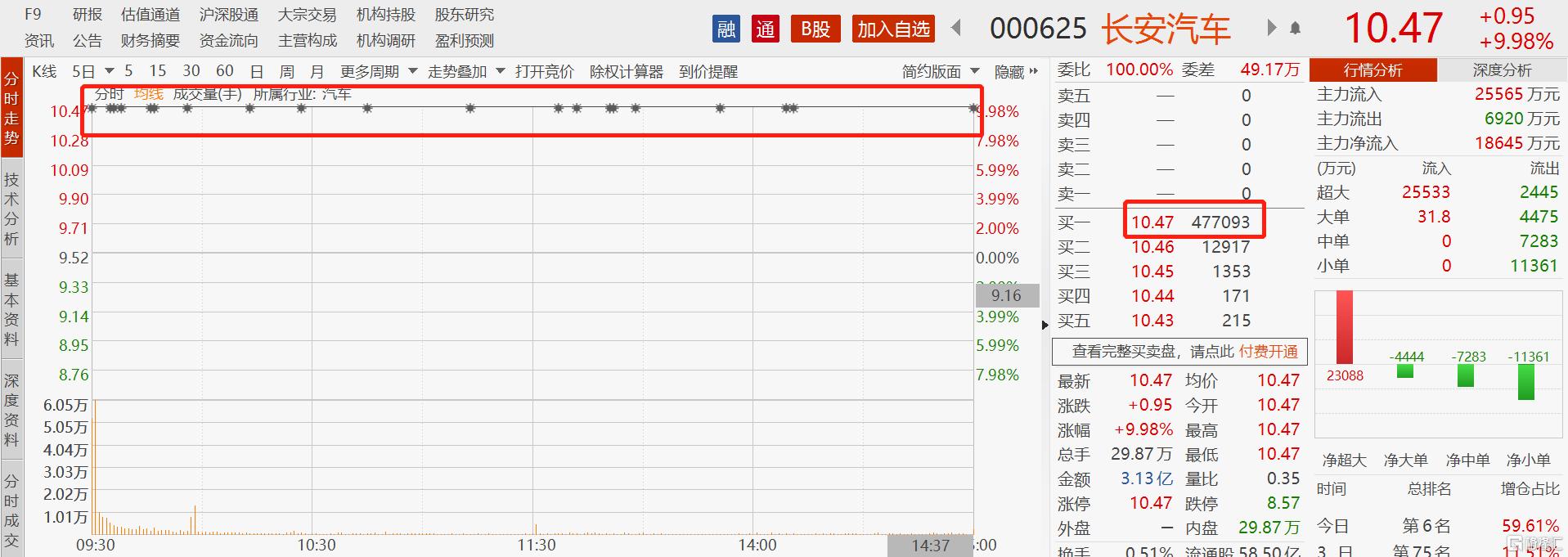The width and height of the screenshot is (1568, 557).
Task: Click the 净超大 red bar 23088
Action: point(1345,328)
